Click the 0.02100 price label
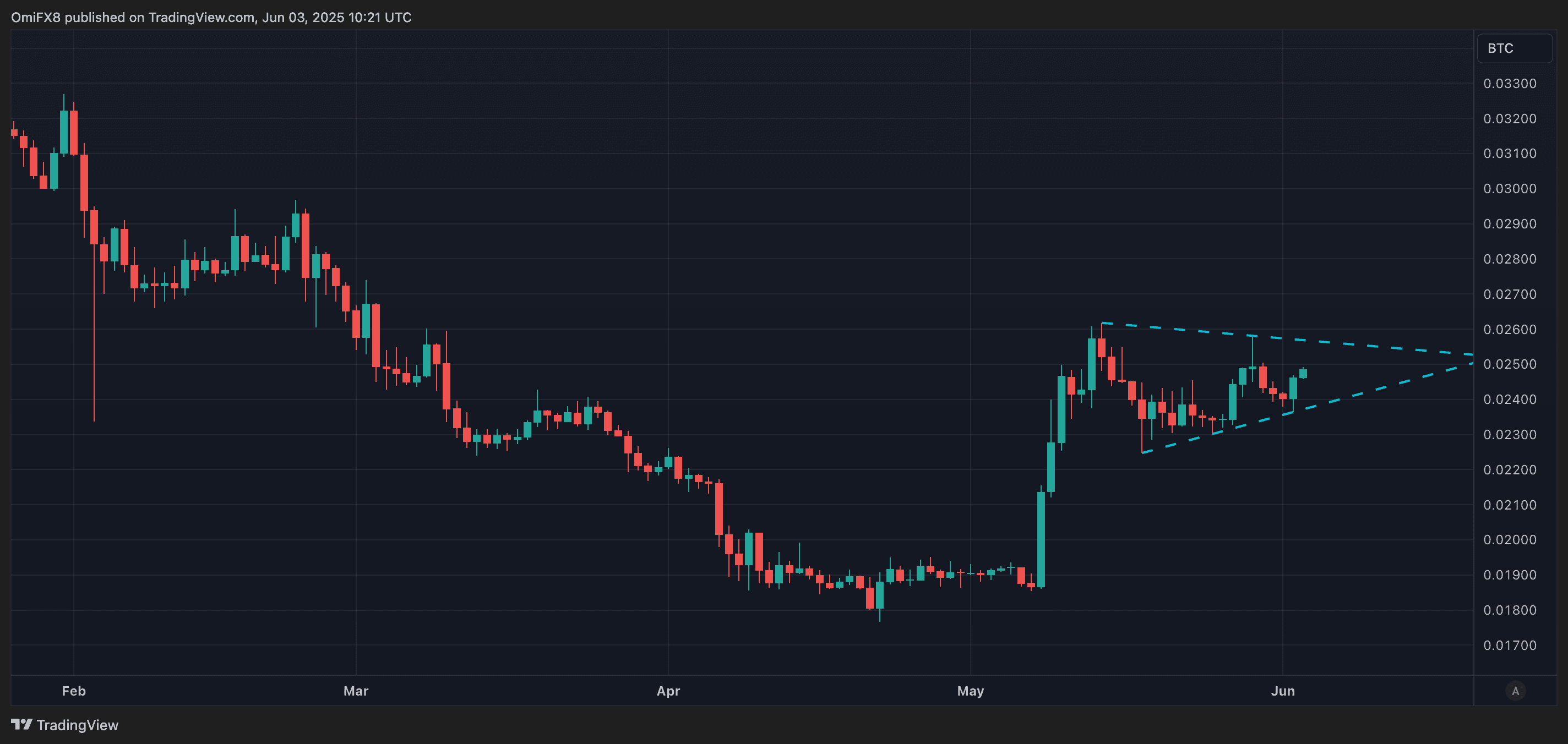Screen dimensions: 1568x744 (1510, 505)
